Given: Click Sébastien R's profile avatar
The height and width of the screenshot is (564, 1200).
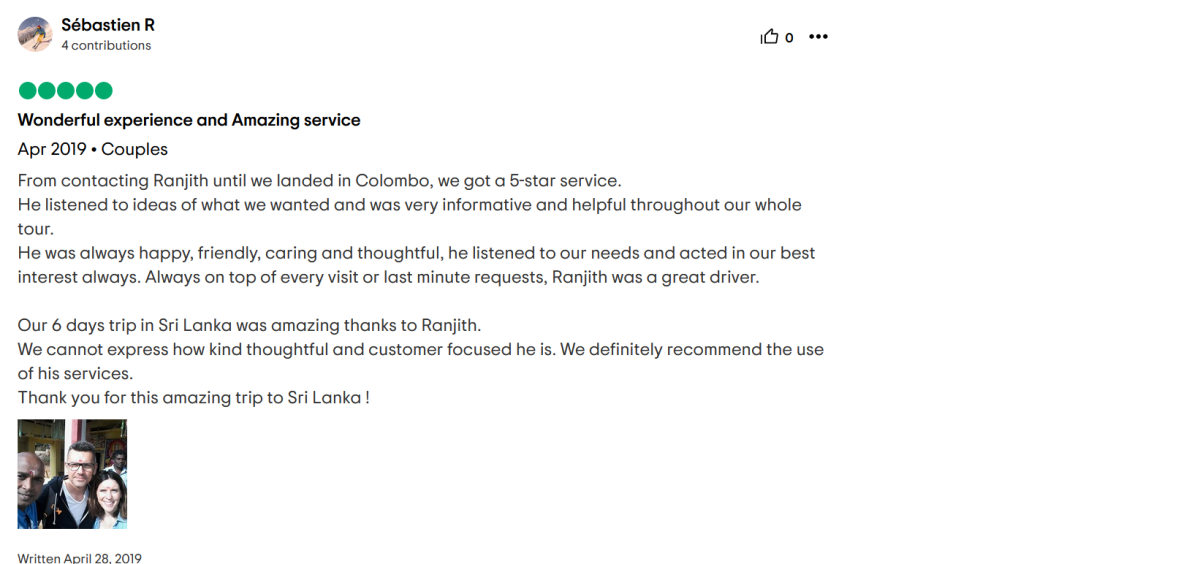Looking at the screenshot, I should pos(35,34).
